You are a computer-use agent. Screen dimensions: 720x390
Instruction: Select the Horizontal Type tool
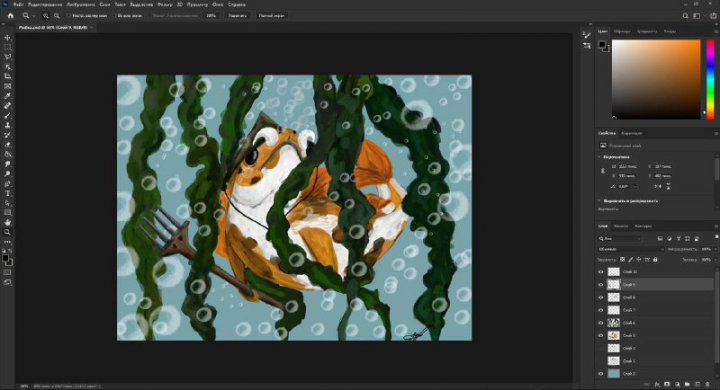point(7,193)
